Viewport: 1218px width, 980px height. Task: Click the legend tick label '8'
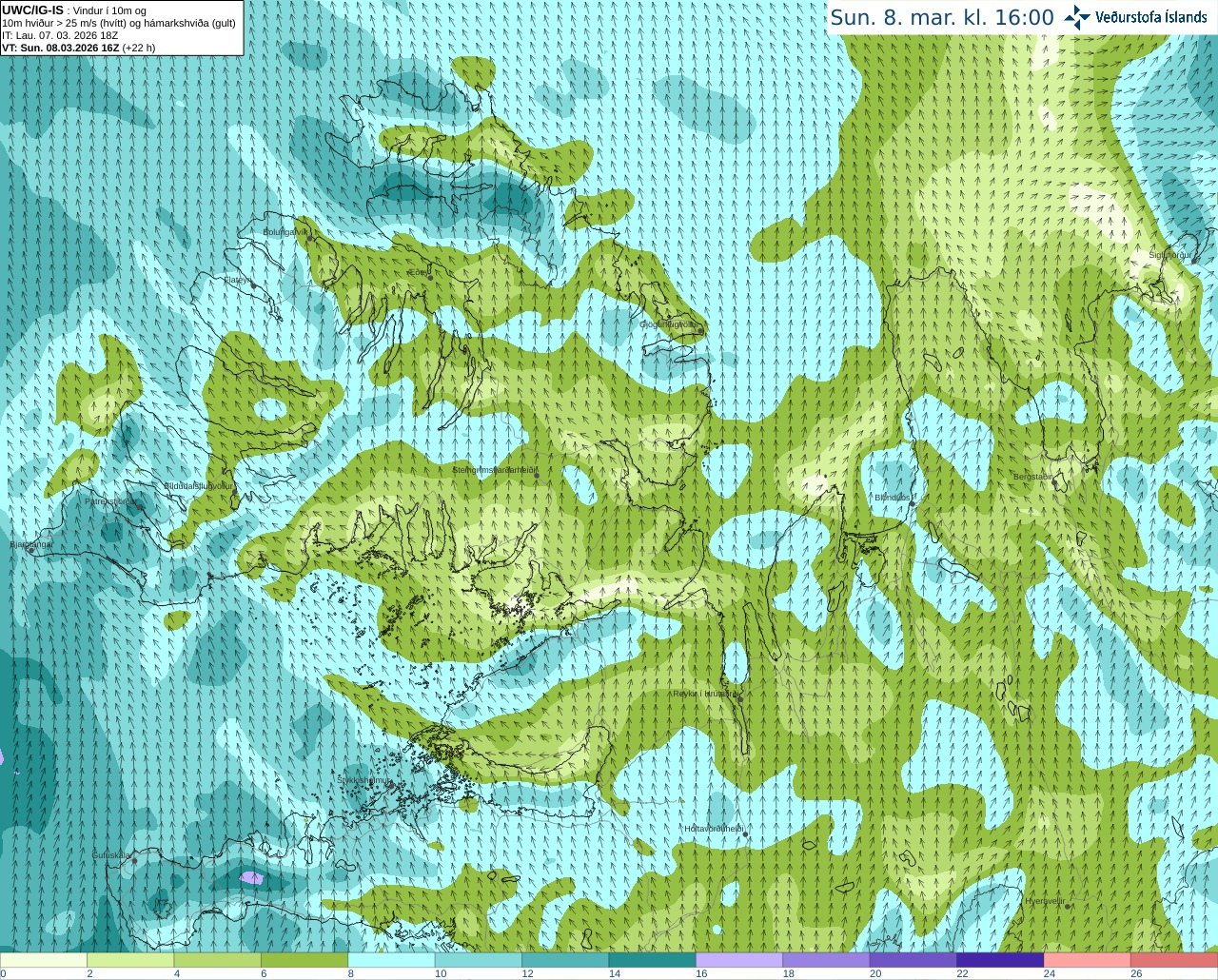(x=350, y=973)
